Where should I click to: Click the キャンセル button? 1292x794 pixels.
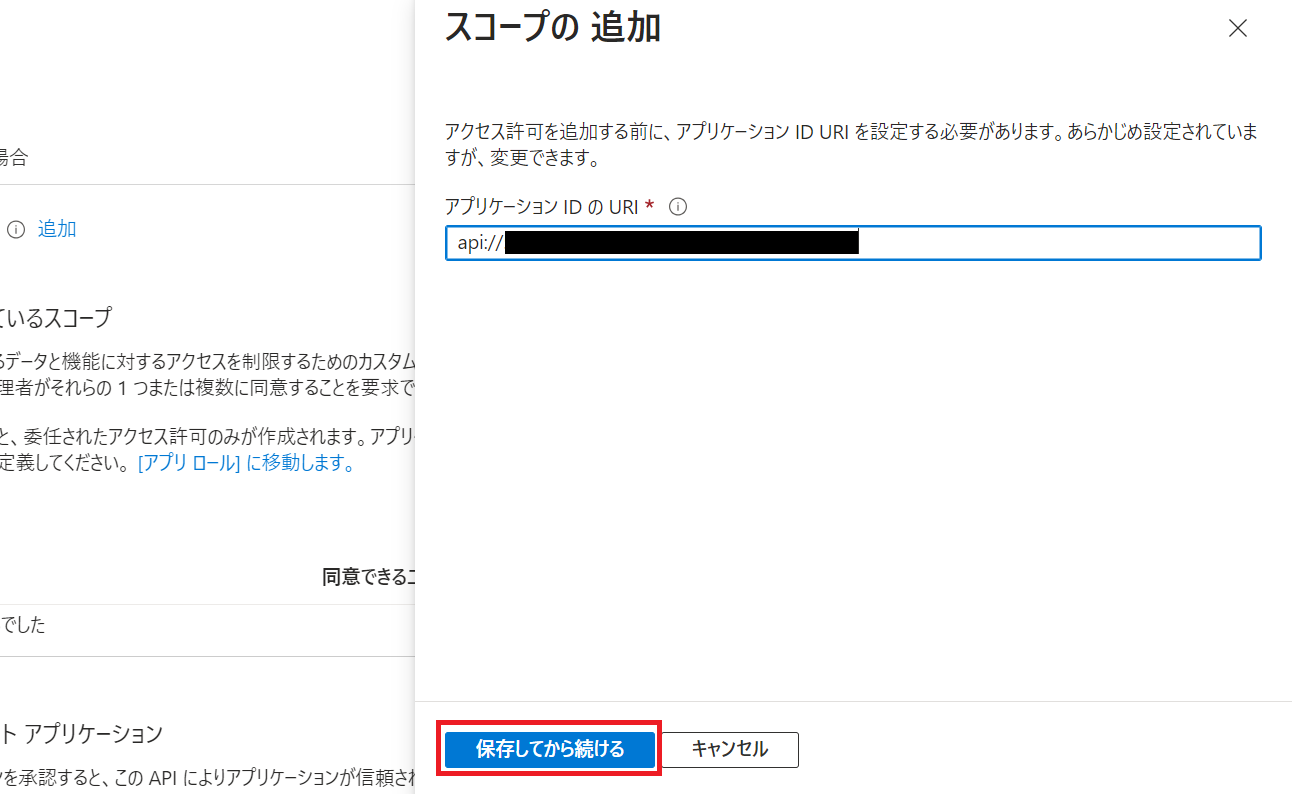pos(730,749)
